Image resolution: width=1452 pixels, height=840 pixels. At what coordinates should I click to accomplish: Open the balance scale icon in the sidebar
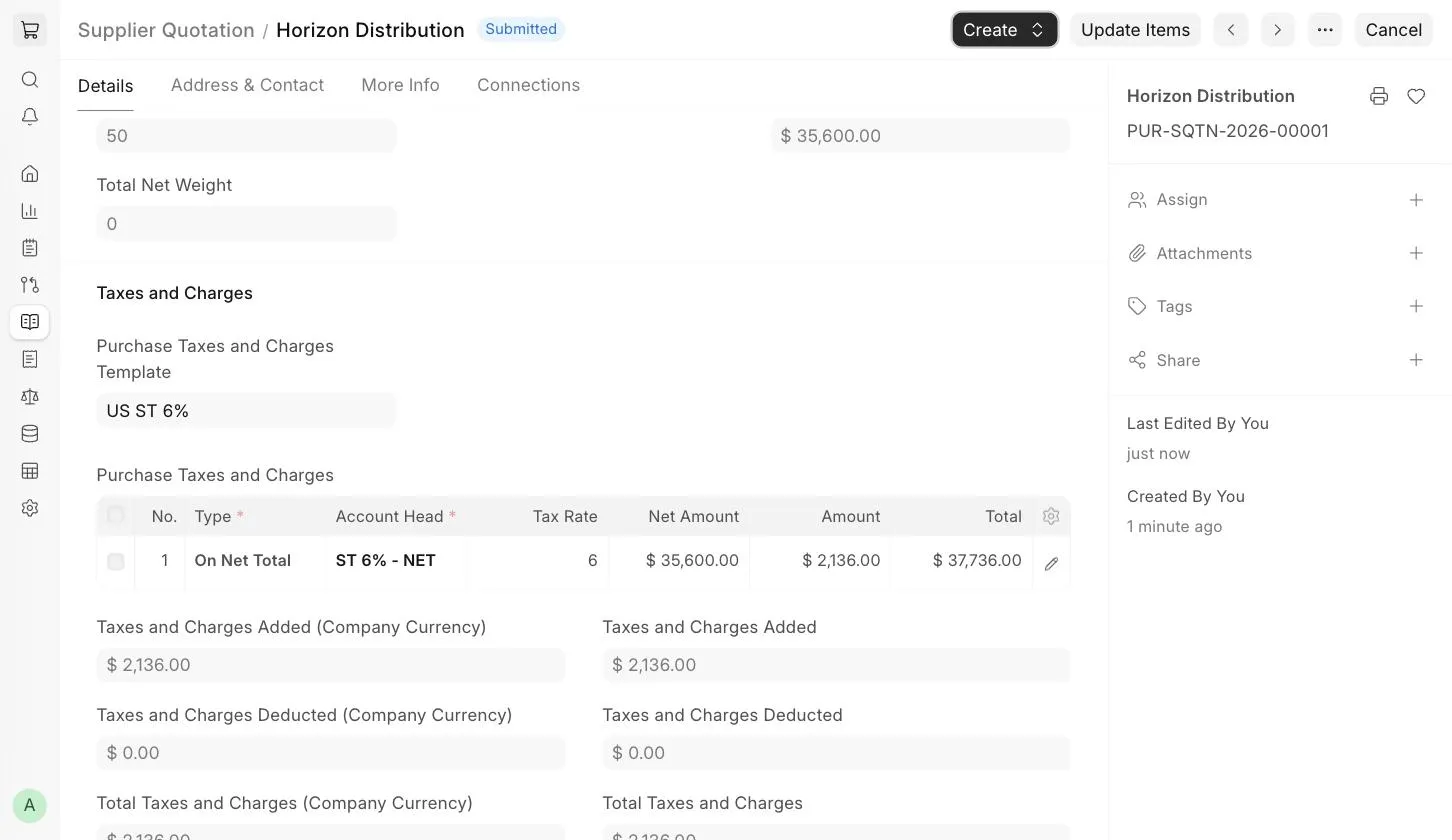coord(30,396)
